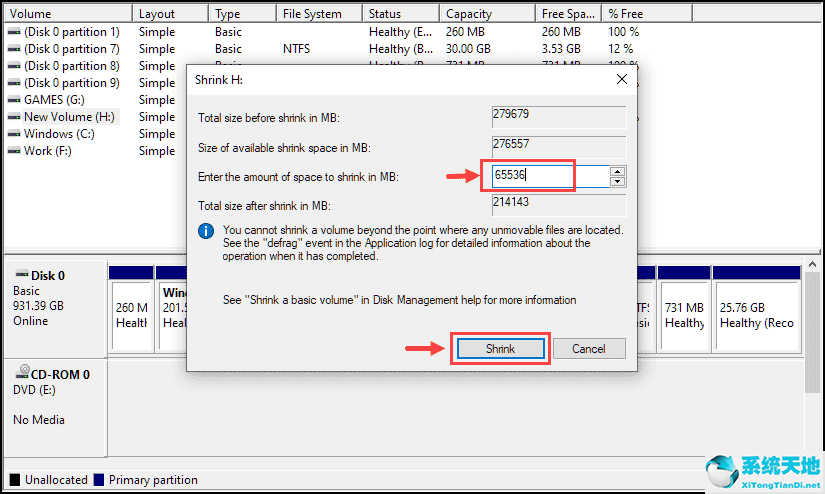Select Windows (C:) volume row
The height and width of the screenshot is (494, 825).
[59, 134]
